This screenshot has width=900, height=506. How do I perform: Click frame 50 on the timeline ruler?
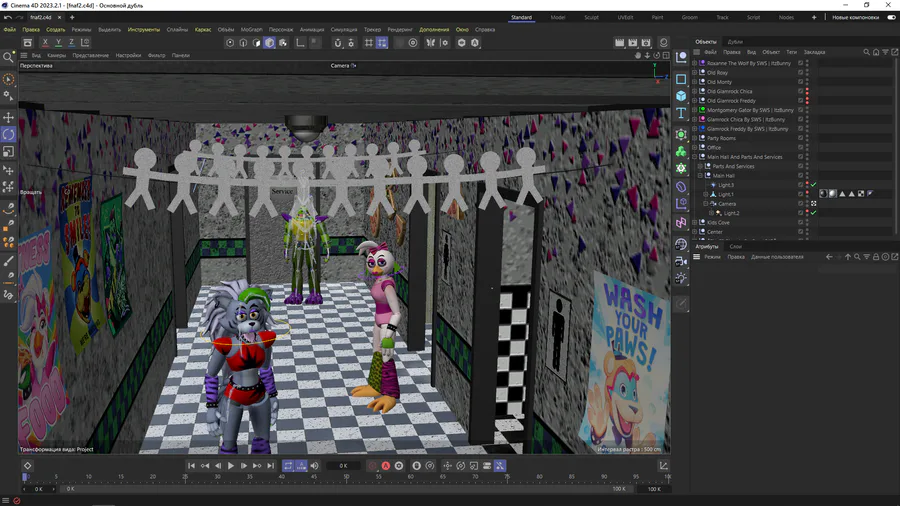point(346,476)
